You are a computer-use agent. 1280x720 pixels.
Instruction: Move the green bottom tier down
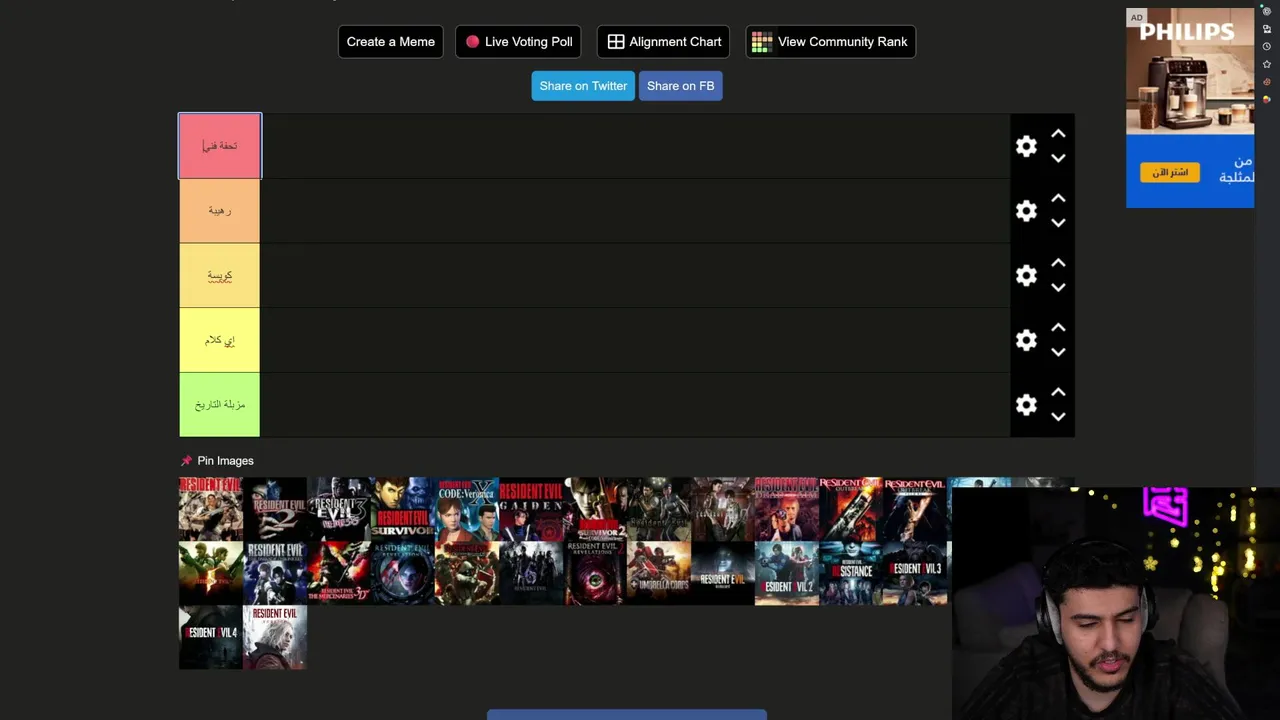[x=1058, y=417]
